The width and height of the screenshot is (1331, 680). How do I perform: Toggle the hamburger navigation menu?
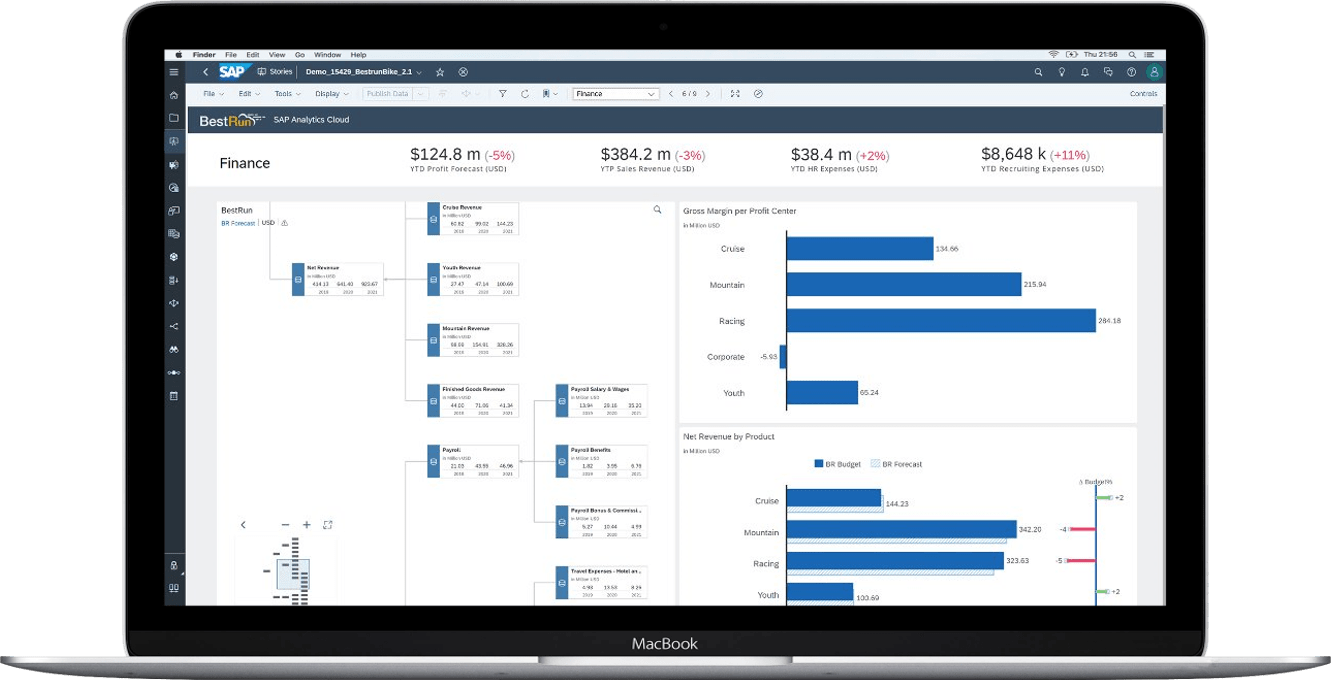coord(174,72)
